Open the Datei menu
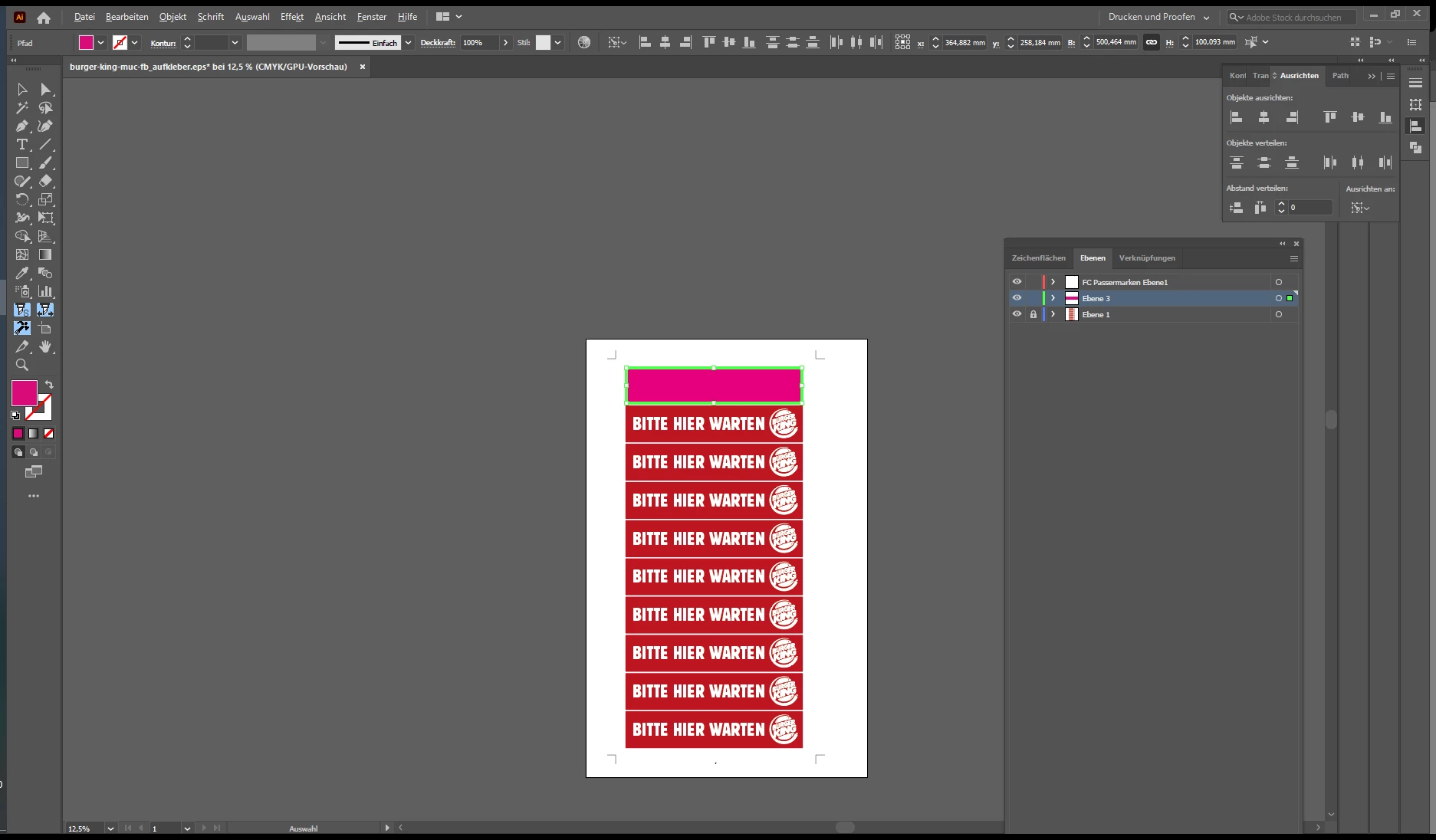 pyautogui.click(x=84, y=17)
